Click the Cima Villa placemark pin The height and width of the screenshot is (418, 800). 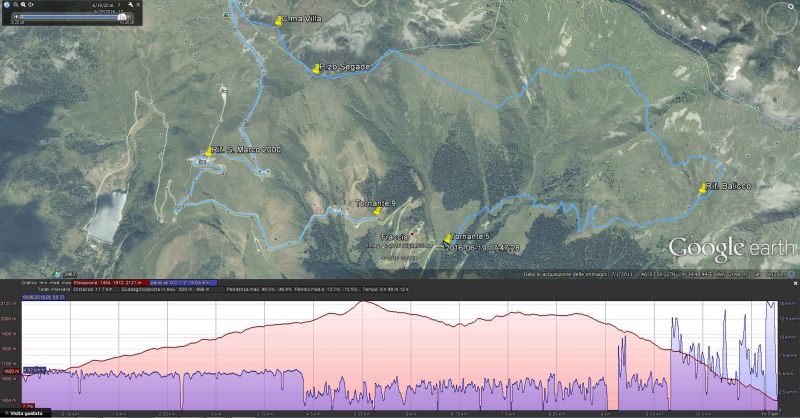[x=278, y=21]
